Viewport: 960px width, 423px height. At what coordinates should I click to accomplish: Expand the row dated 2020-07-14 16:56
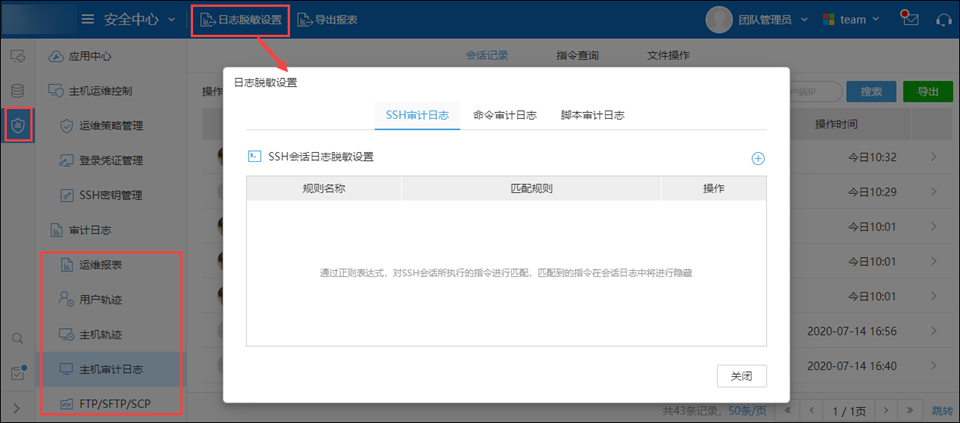(934, 331)
